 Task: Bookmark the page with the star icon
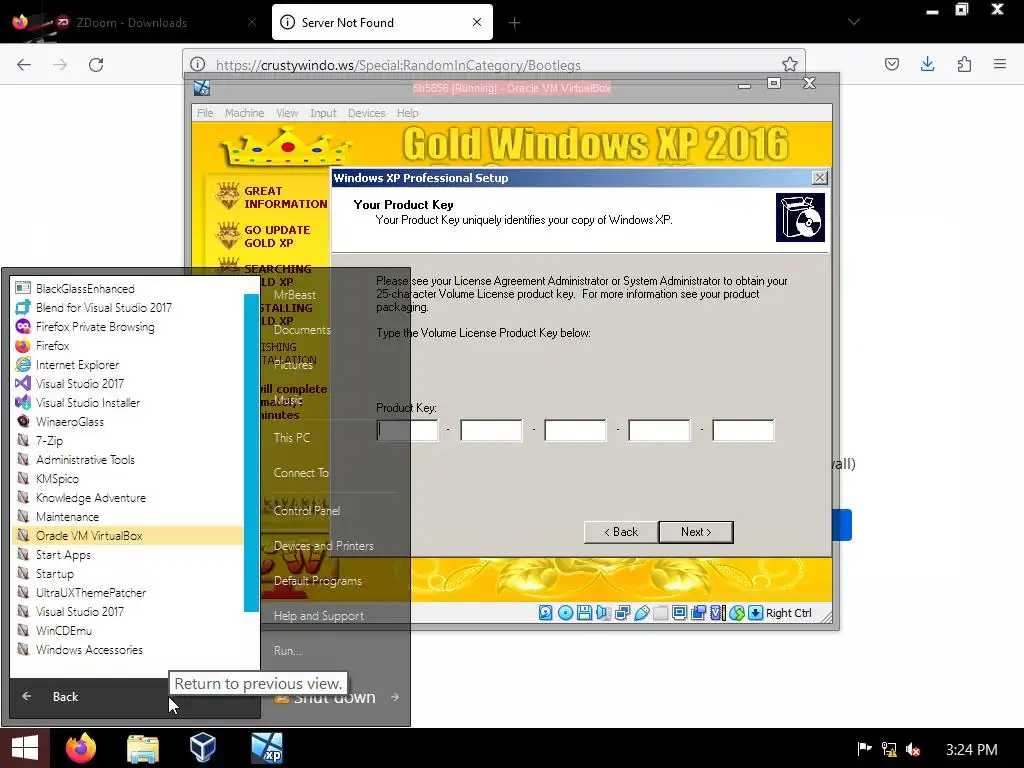click(790, 64)
